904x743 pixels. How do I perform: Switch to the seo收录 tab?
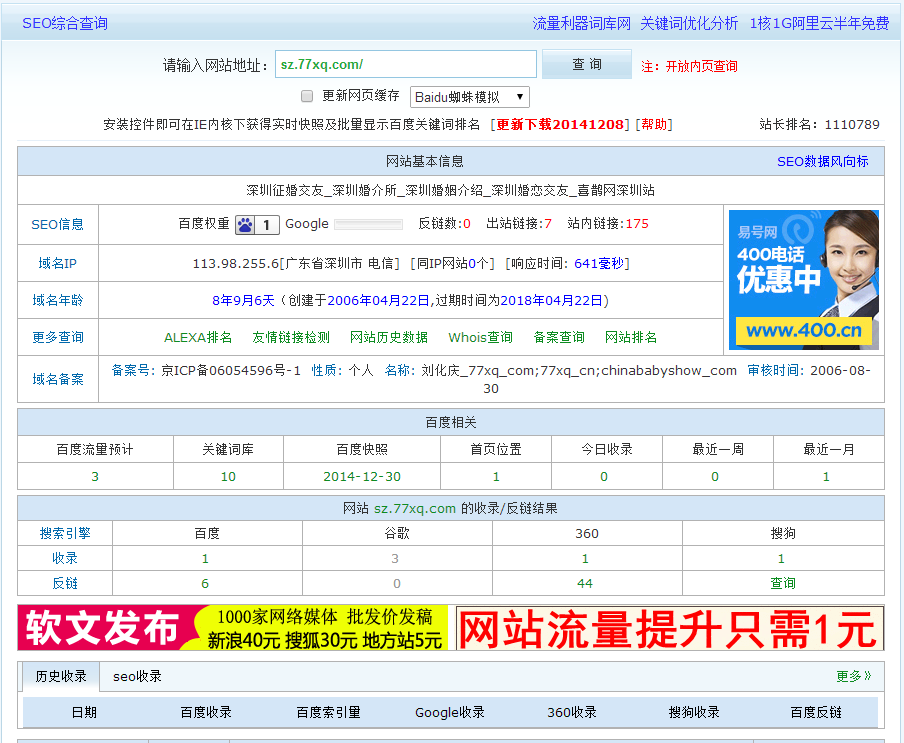coord(137,676)
